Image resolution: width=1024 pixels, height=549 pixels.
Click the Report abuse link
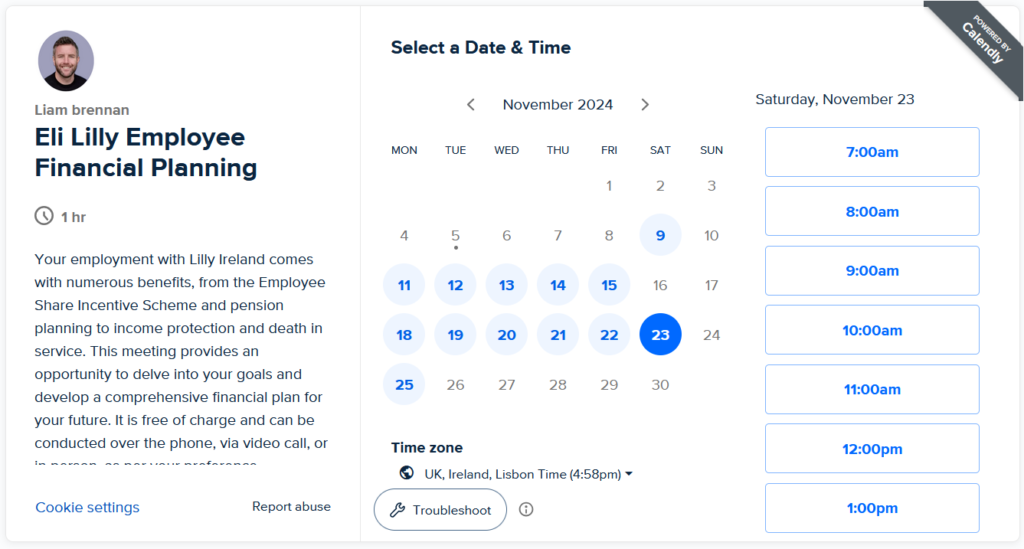click(291, 507)
